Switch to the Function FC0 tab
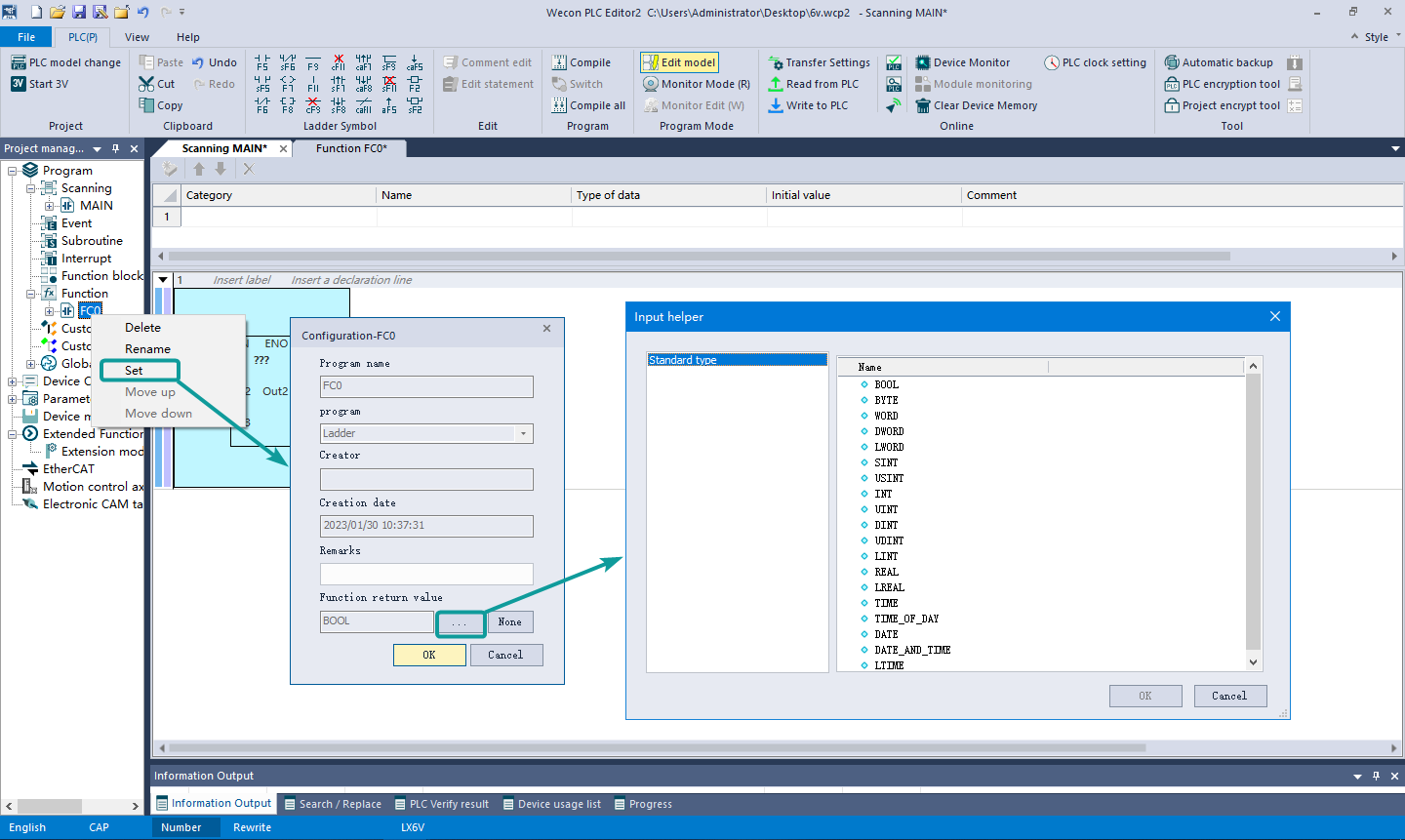This screenshot has width=1405, height=840. [x=351, y=148]
